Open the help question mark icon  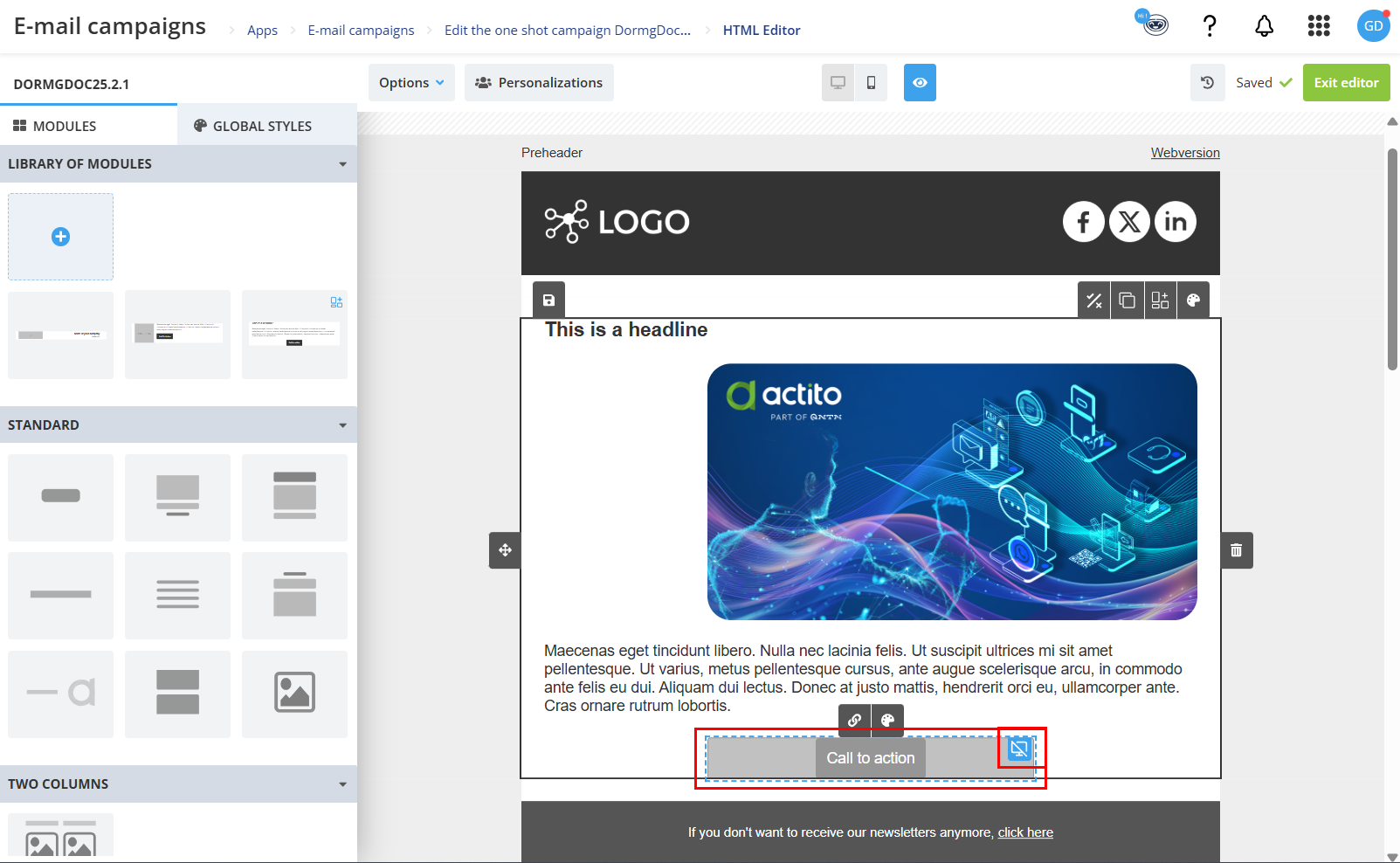pyautogui.click(x=1210, y=26)
